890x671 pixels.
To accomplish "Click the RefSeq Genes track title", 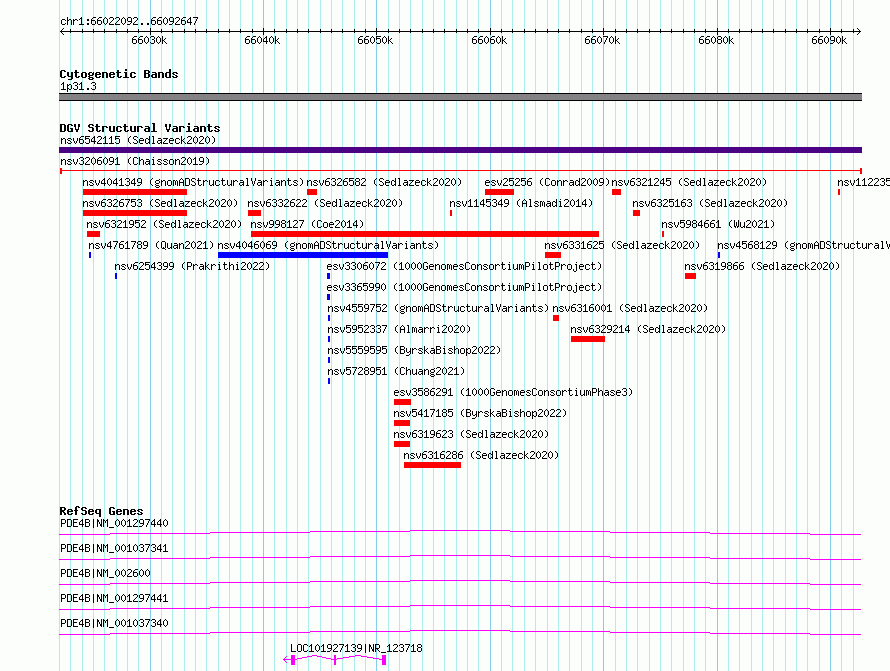I will point(101,511).
